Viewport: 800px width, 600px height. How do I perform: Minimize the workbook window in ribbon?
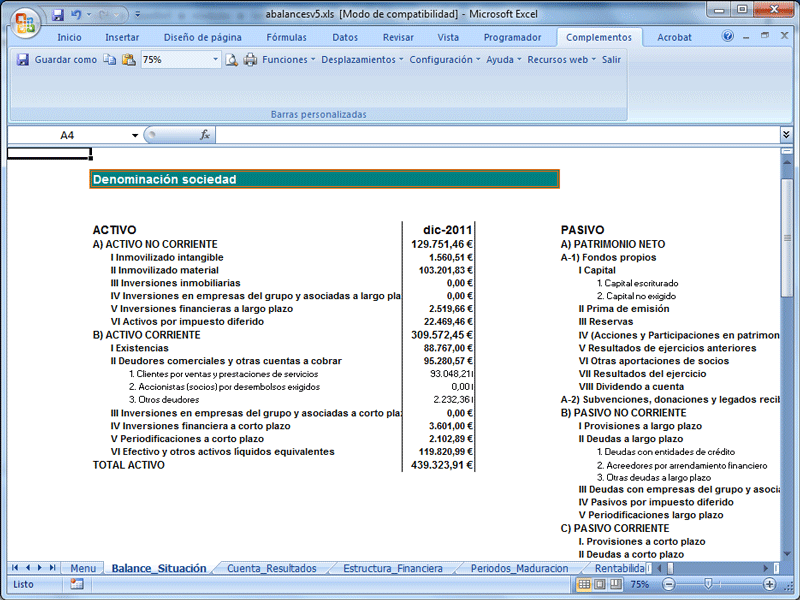pos(746,37)
